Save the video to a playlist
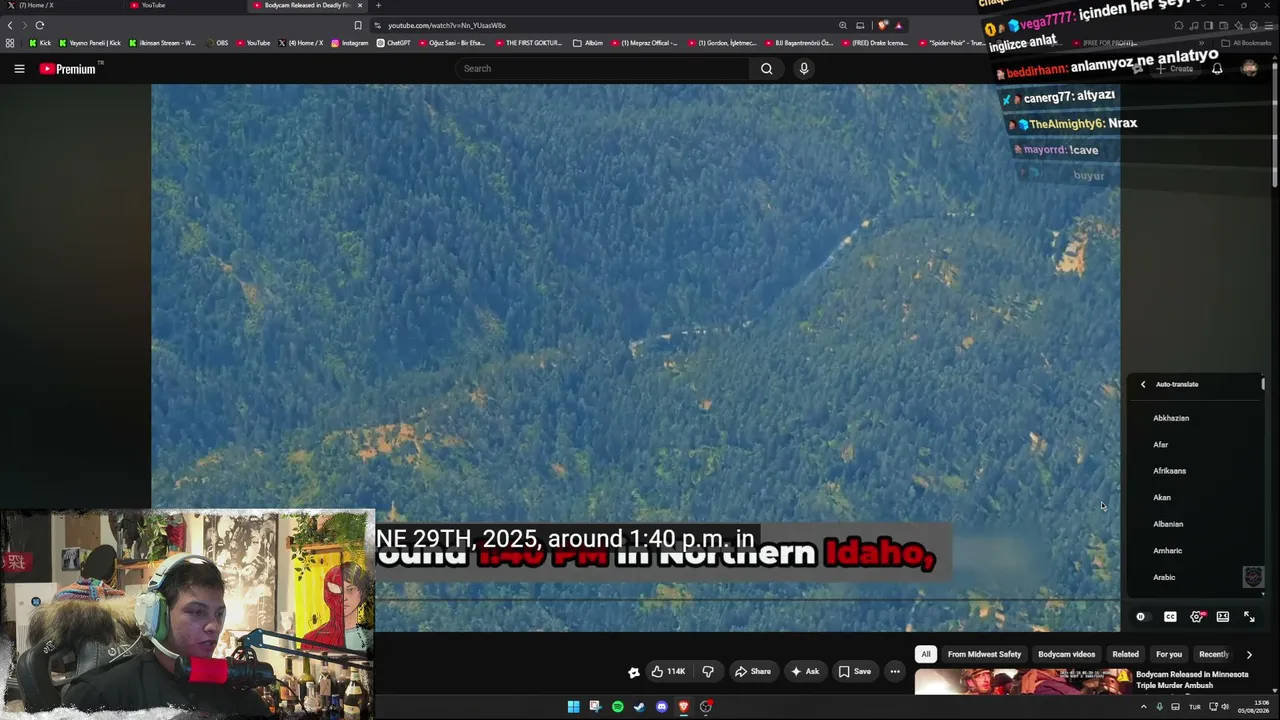Viewport: 1280px width, 720px height. coord(855,671)
